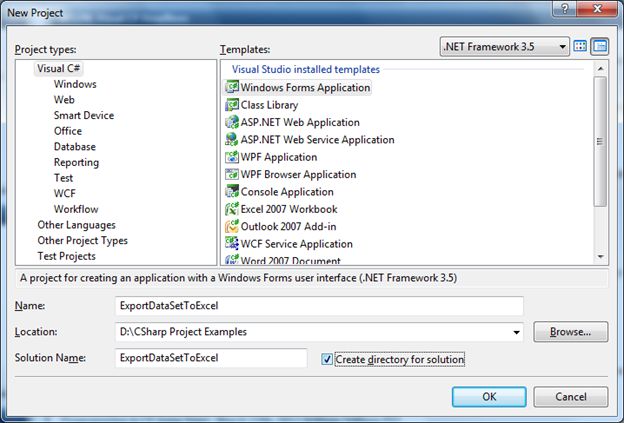This screenshot has height=423, width=624.
Task: Click the Console Application template icon
Action: [232, 191]
